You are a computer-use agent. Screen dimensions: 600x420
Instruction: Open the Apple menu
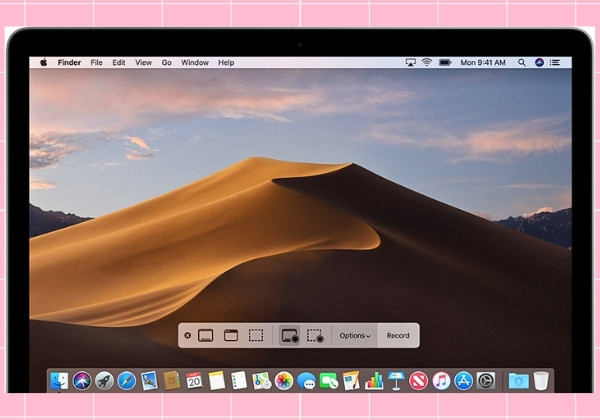(44, 62)
